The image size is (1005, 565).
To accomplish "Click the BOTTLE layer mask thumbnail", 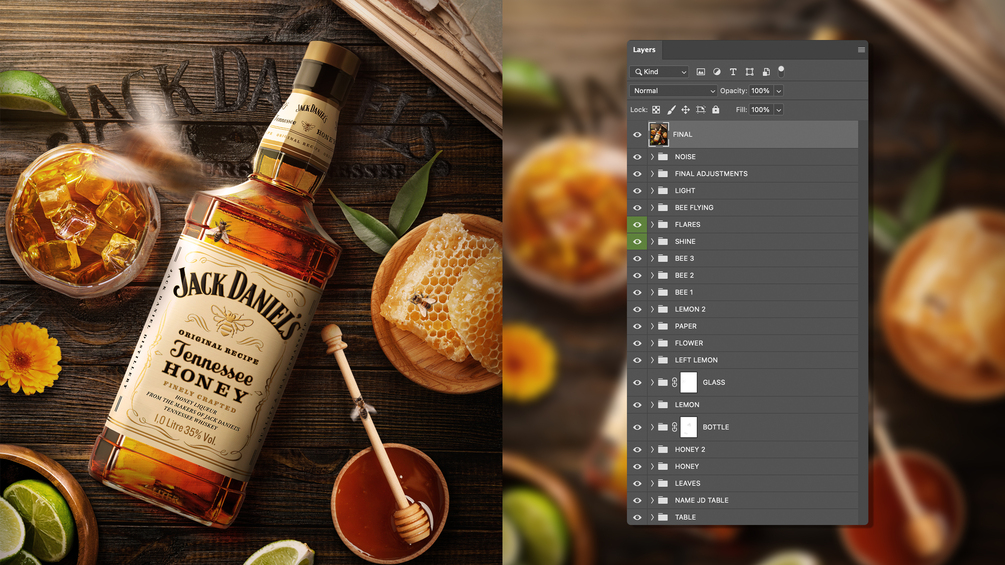I will tap(688, 427).
